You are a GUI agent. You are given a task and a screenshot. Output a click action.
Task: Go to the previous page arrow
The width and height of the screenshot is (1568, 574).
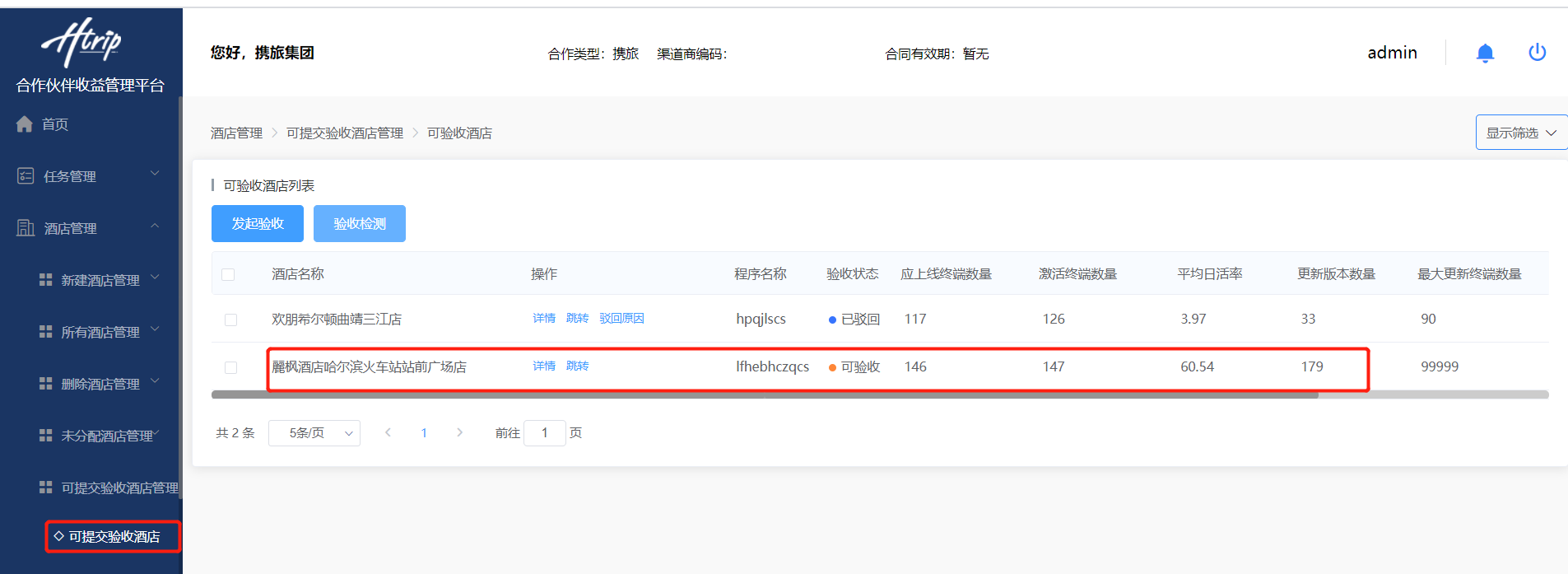[x=388, y=432]
